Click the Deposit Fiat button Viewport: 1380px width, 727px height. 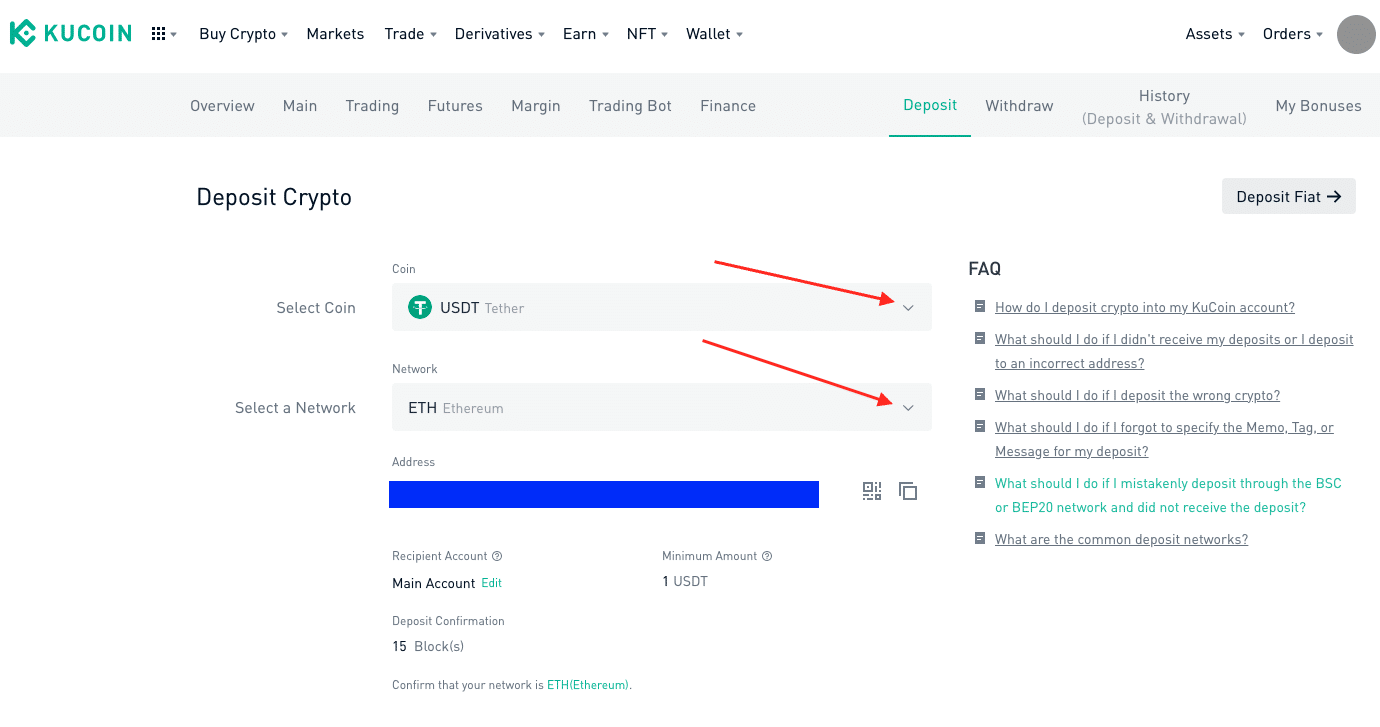point(1289,197)
